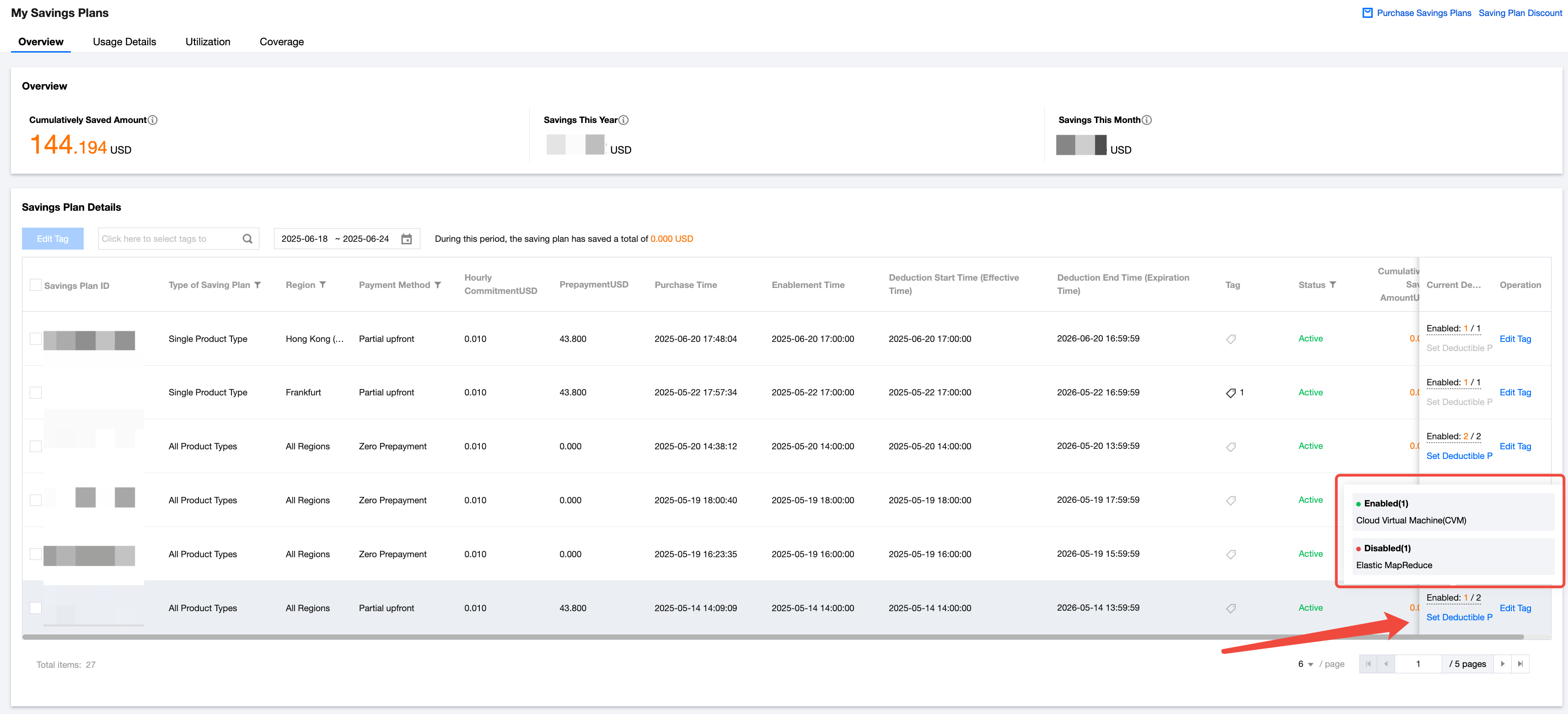Click the tag icon in the Frankfurt row
1568x714 pixels.
[1230, 393]
